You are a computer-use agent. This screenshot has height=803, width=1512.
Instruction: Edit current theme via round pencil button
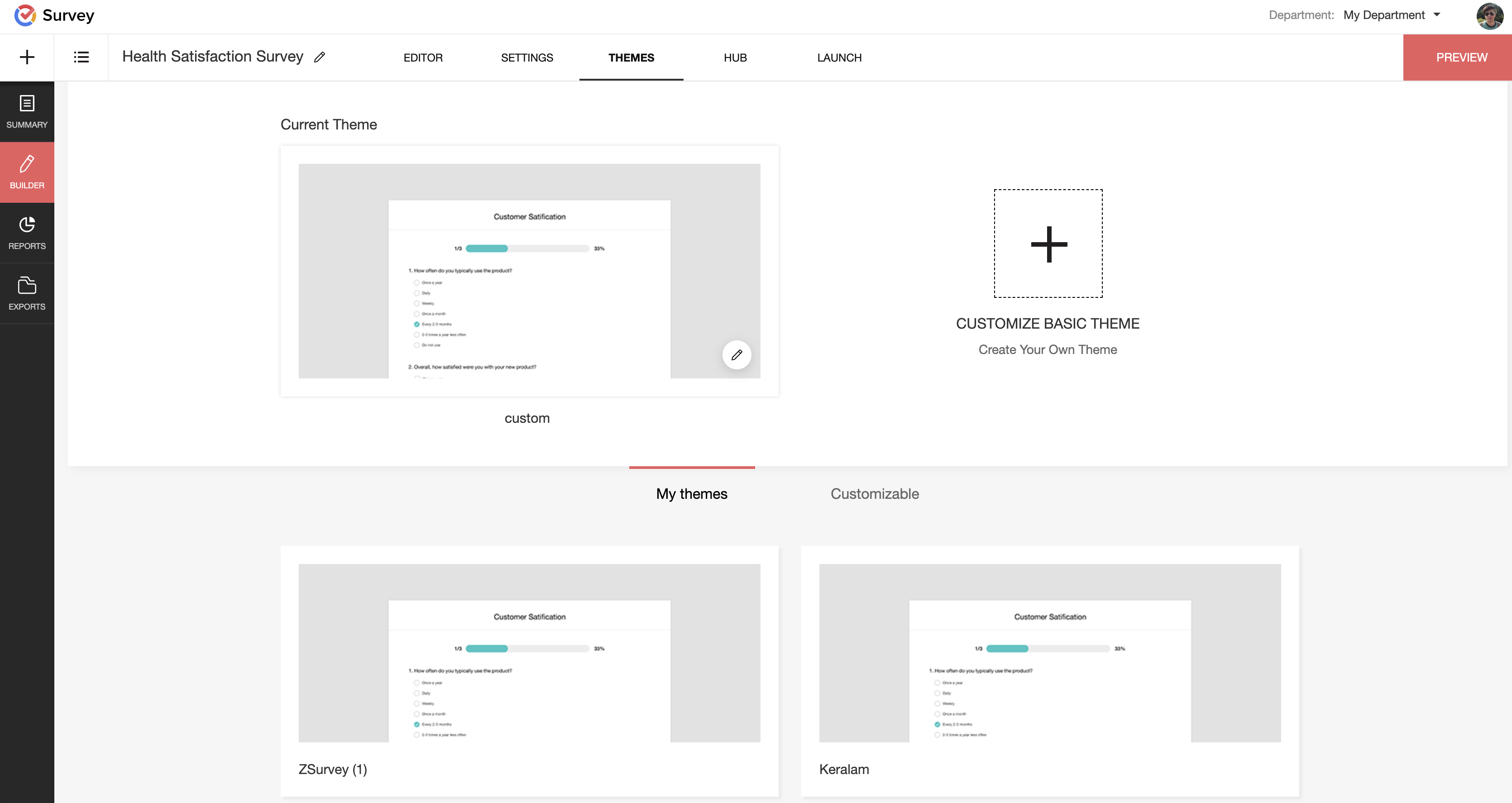(x=737, y=354)
